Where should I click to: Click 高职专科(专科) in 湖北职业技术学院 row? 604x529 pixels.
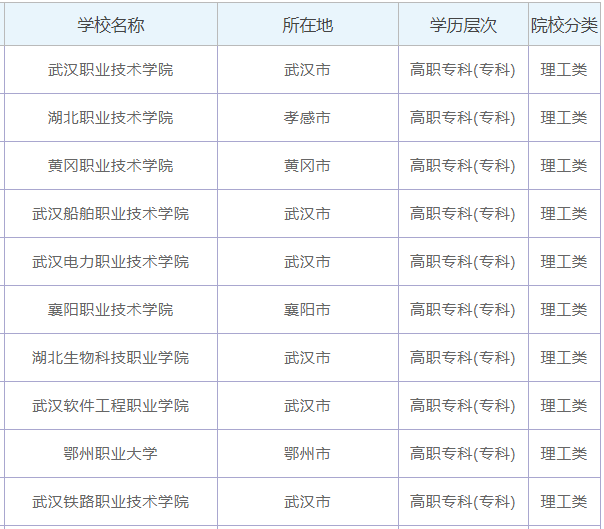click(x=463, y=118)
